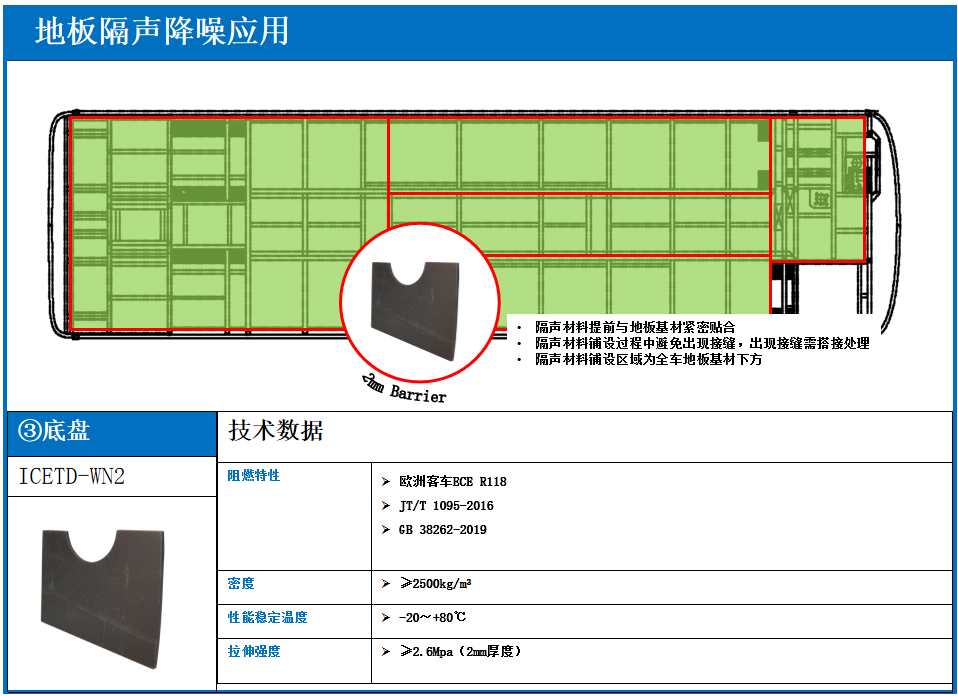
Task: Select the -20～+80℃ temperature value
Action: [432, 618]
